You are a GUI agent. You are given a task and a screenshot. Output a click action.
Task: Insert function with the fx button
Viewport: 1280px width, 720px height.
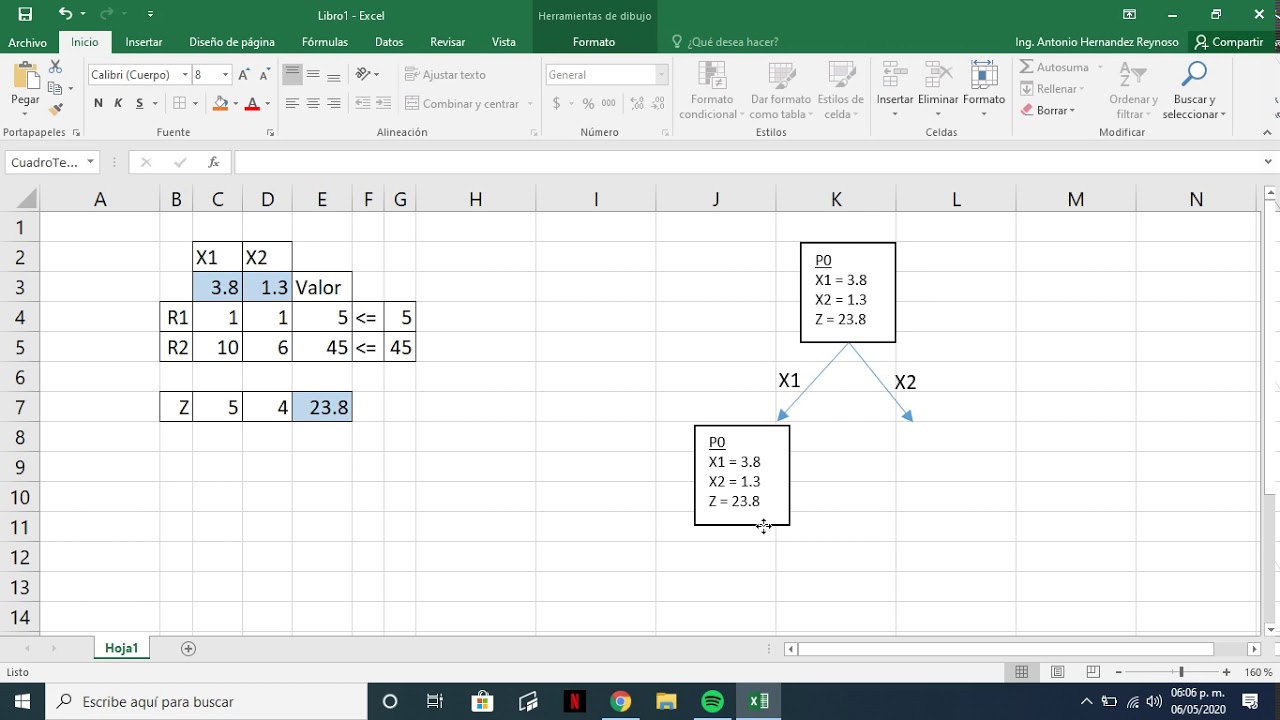(213, 162)
